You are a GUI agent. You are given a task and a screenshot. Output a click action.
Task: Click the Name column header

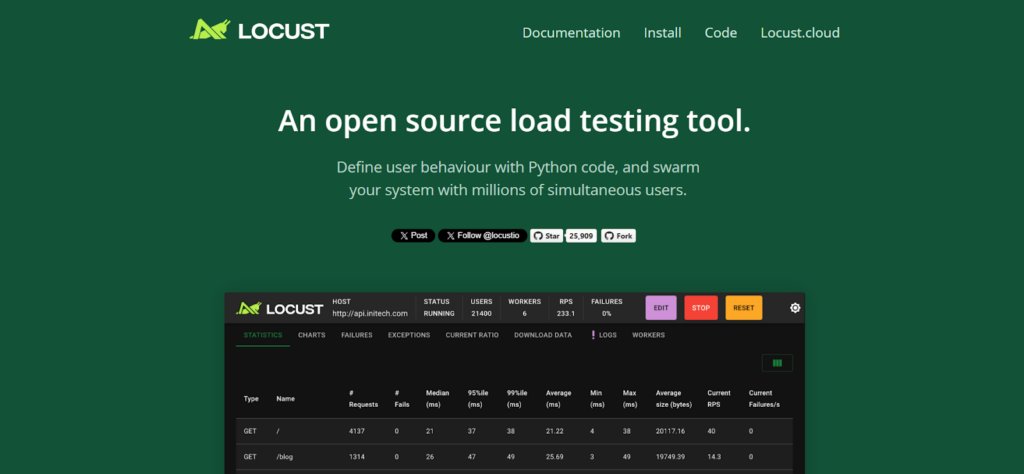click(285, 399)
